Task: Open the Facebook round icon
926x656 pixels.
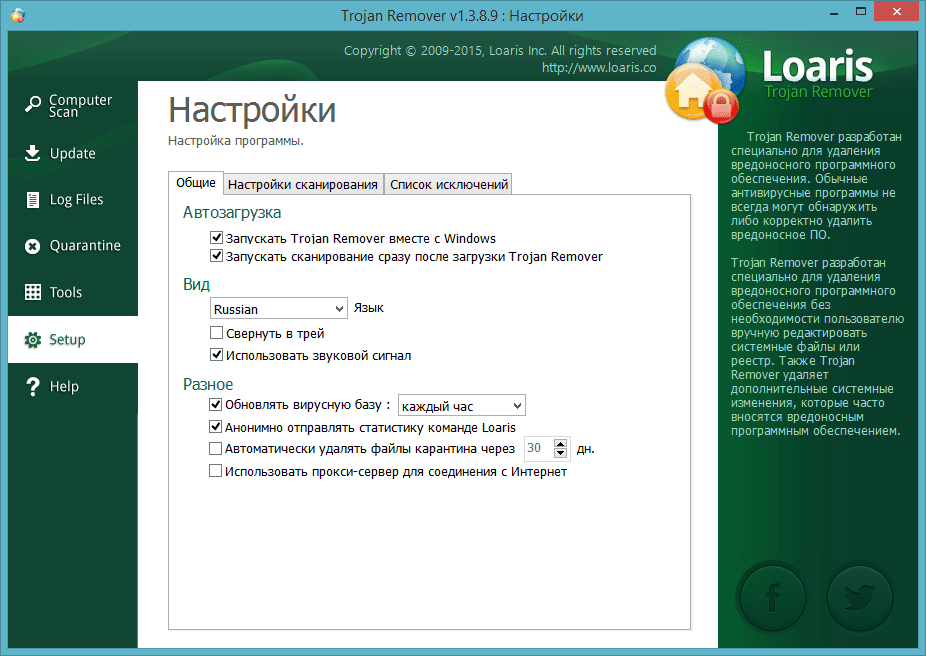Action: (772, 597)
